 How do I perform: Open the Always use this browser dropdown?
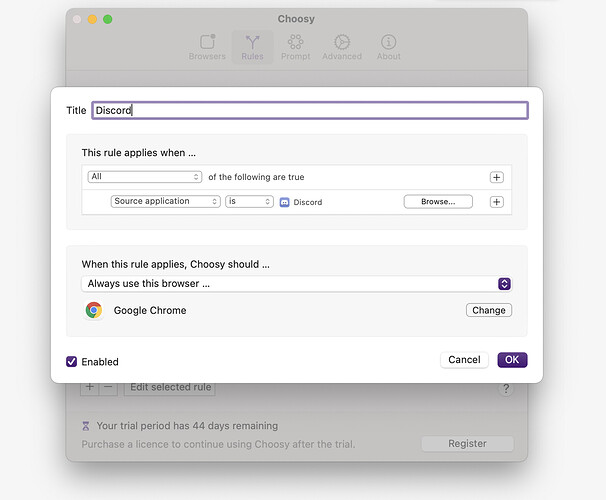[297, 284]
